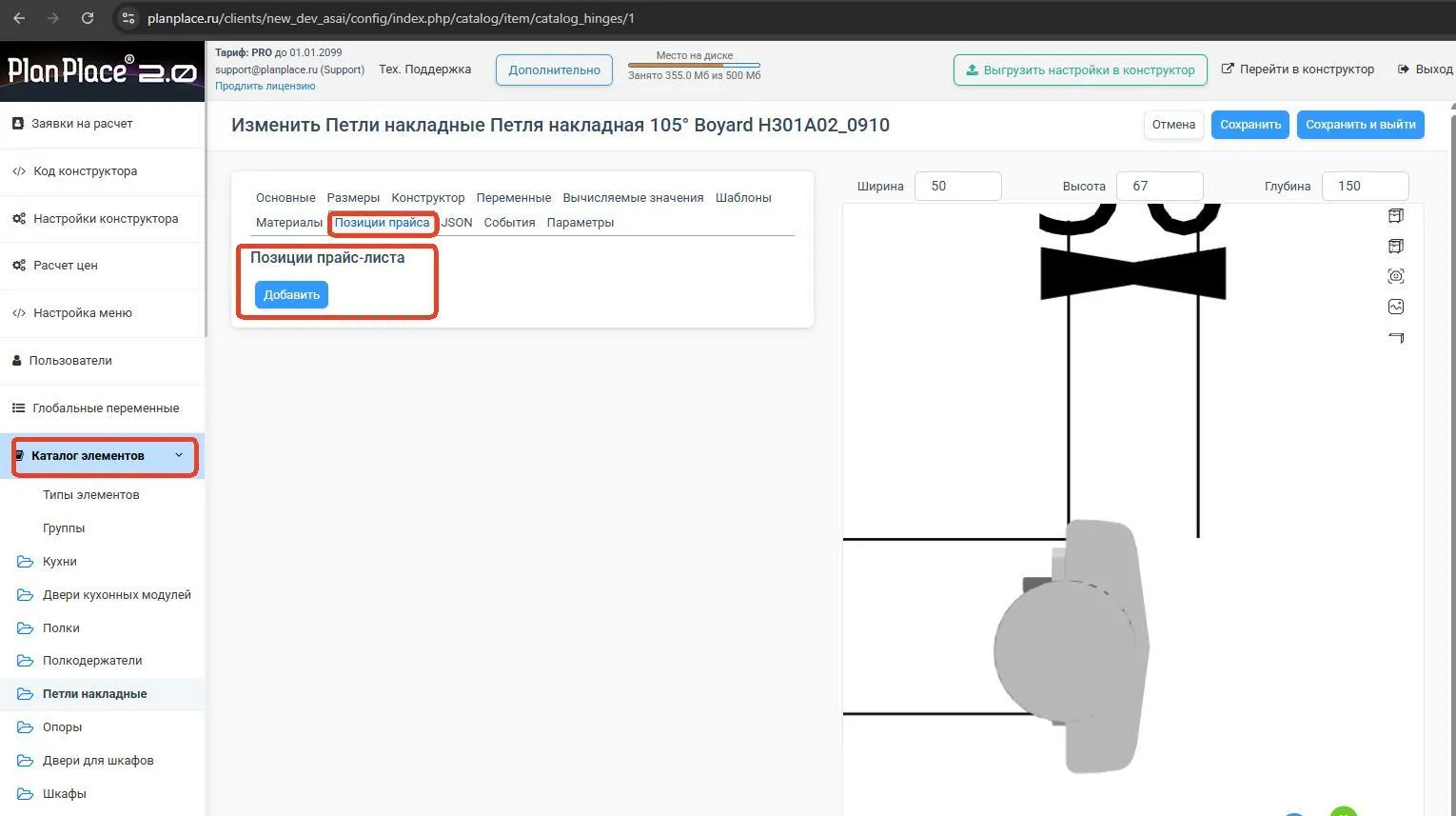1456x816 pixels.
Task: Open the Параметры tab
Action: click(580, 223)
